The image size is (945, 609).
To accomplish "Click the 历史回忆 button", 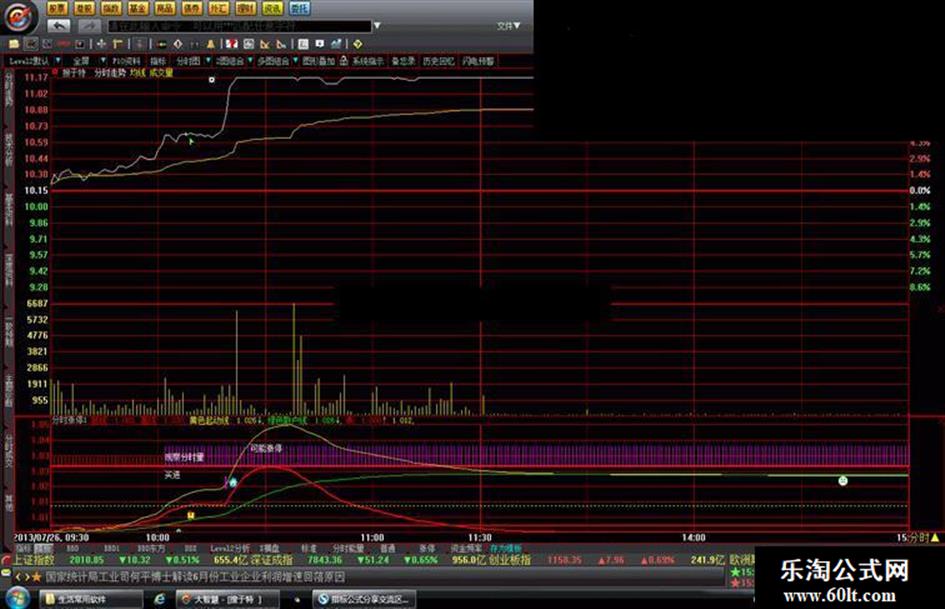I will [x=438, y=61].
